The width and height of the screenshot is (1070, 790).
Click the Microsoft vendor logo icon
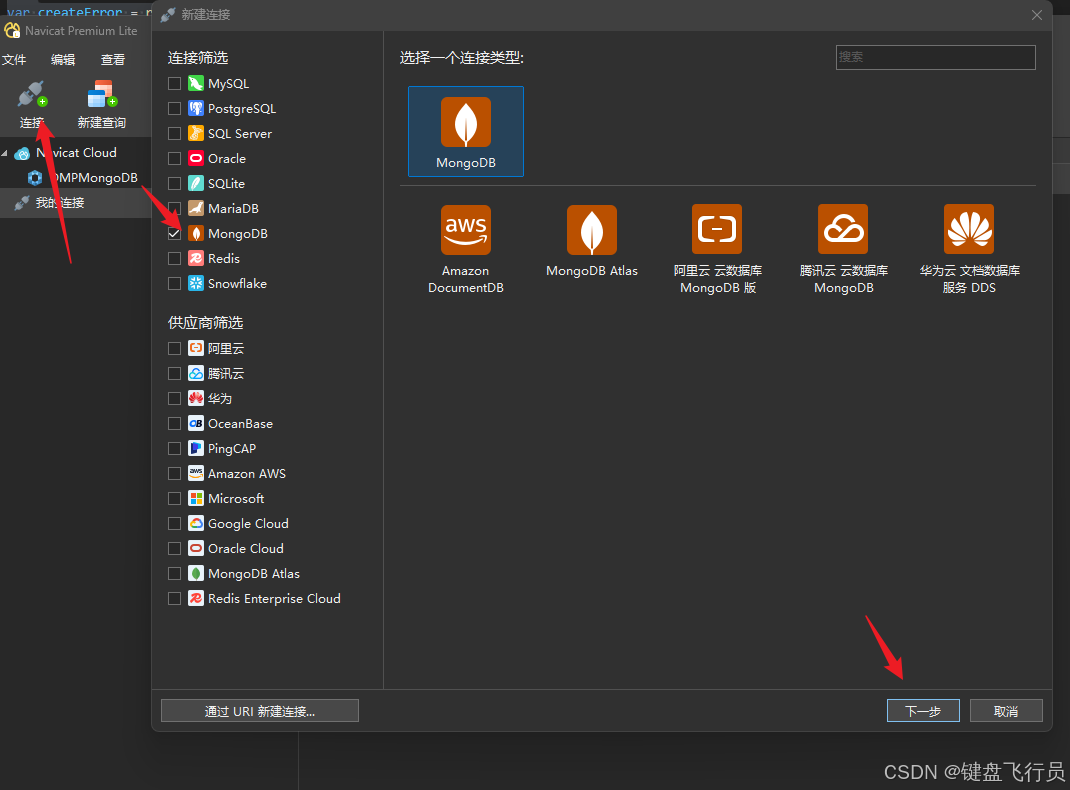196,499
